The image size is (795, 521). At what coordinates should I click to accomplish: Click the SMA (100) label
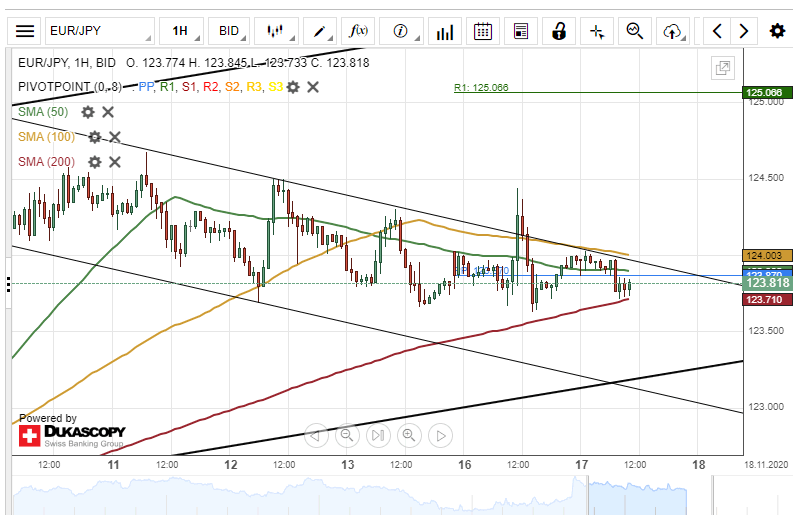tap(47, 137)
